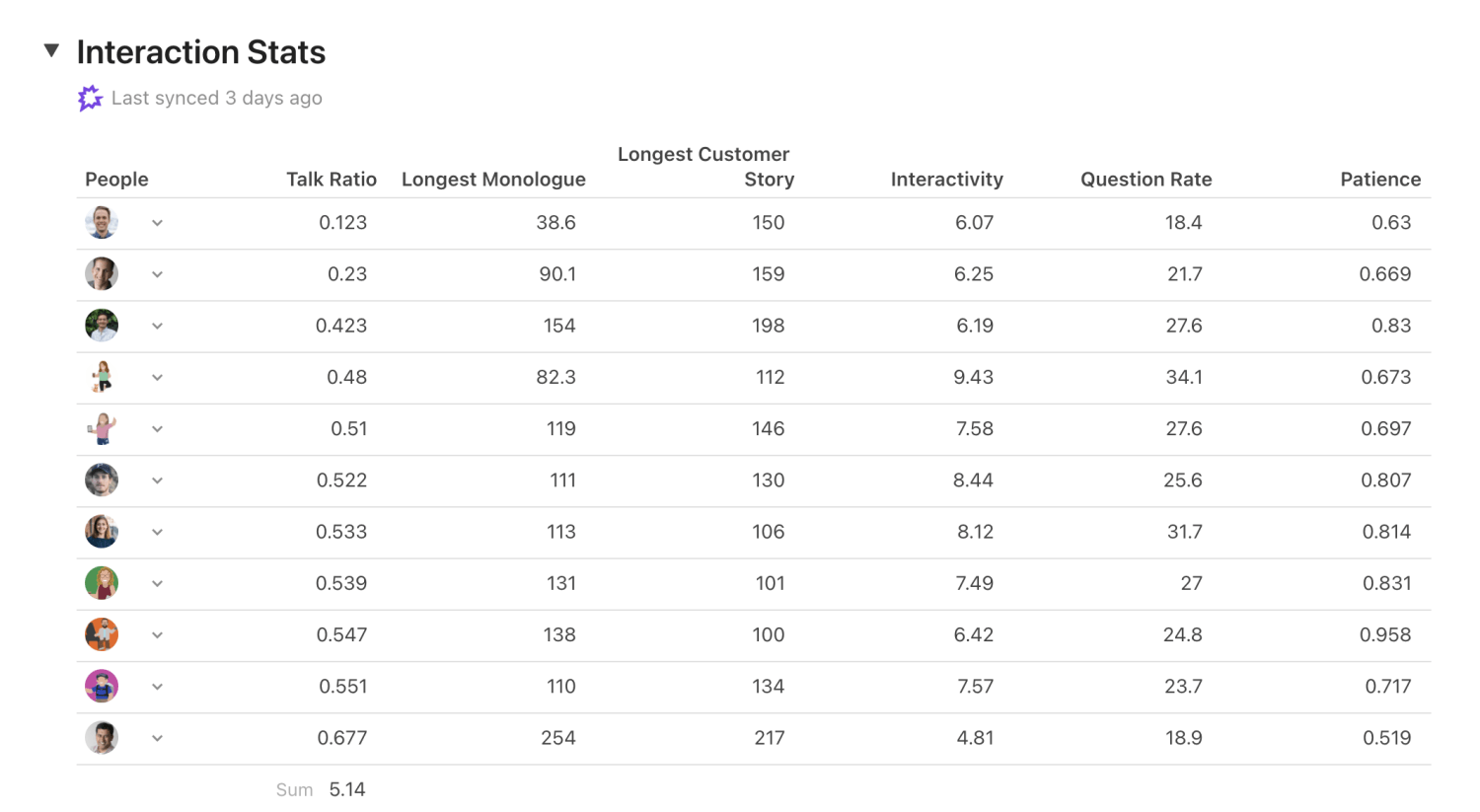Click the purple sync status icon

(x=90, y=98)
